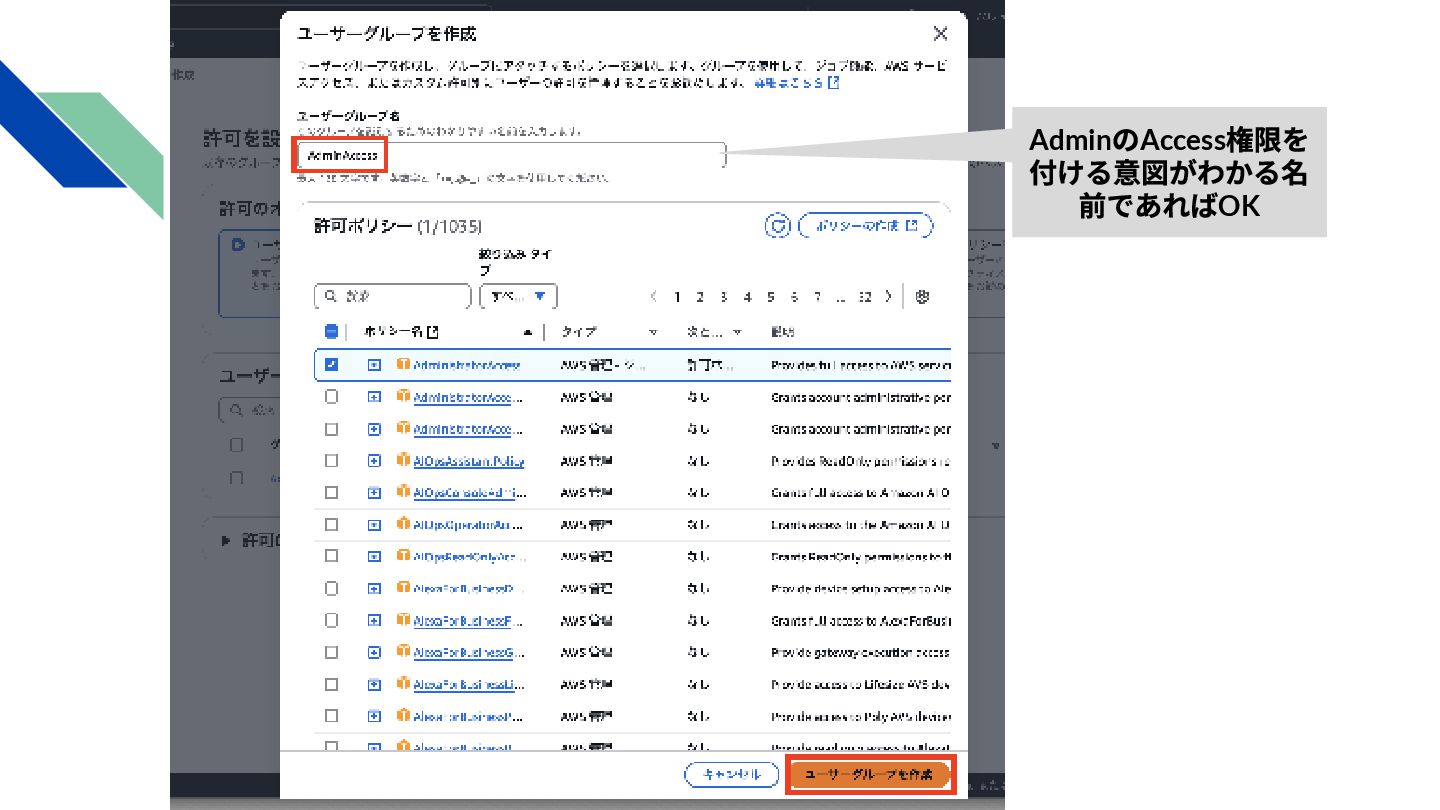Open the 詳細はこちら learn more link
Screen dimensions: 1440x810
[x=796, y=83]
